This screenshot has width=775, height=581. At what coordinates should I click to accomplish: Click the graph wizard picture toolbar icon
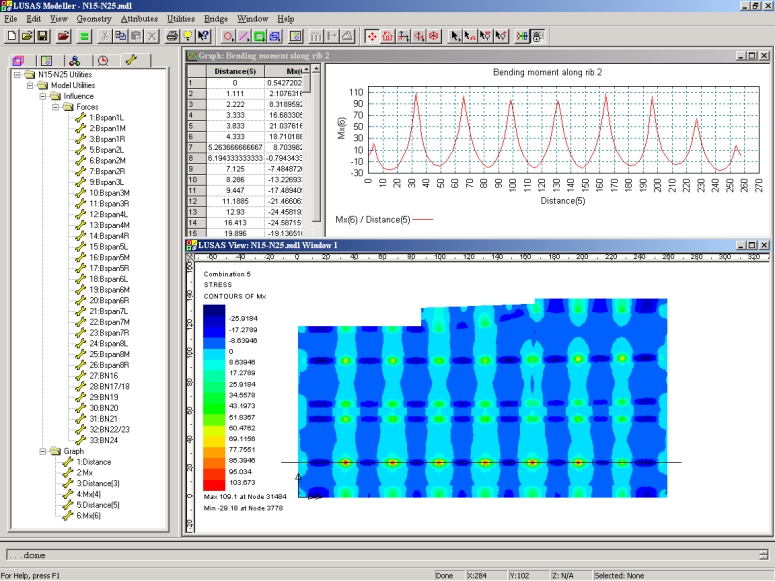(x=296, y=36)
